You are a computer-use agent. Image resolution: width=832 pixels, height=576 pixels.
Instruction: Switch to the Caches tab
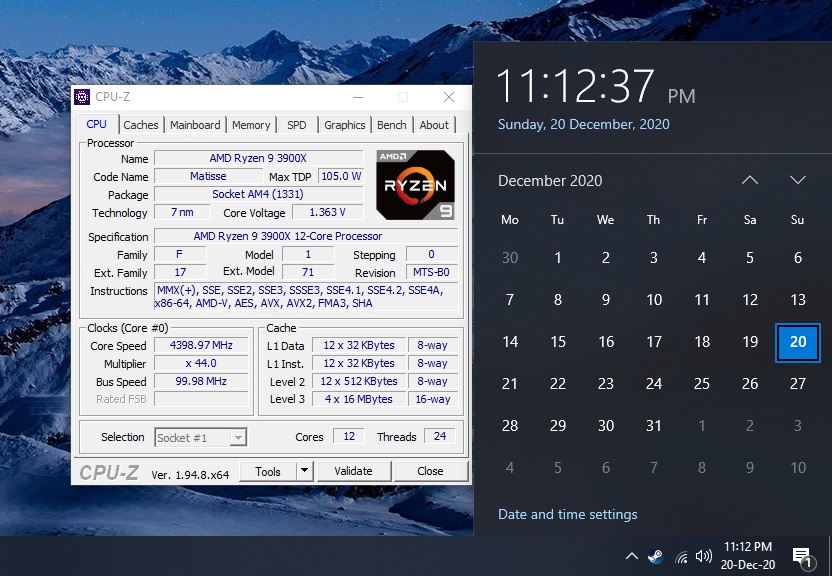141,125
